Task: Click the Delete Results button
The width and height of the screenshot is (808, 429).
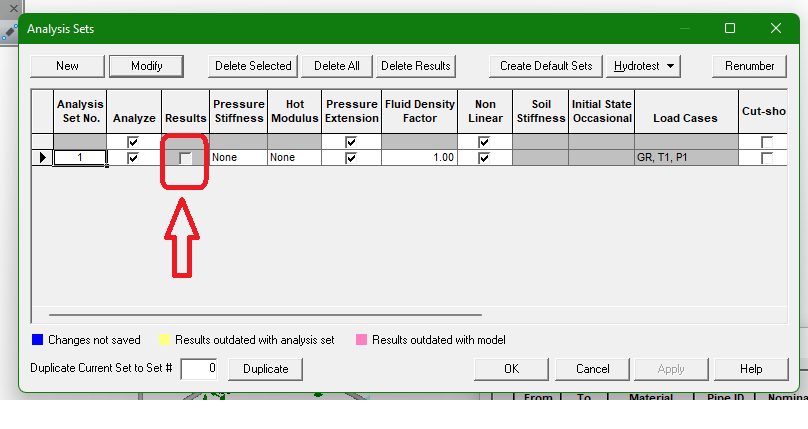Action: [x=416, y=66]
